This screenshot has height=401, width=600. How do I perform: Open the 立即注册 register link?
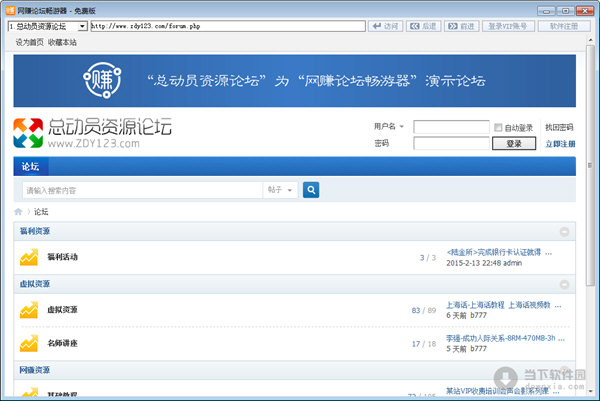pyautogui.click(x=560, y=144)
